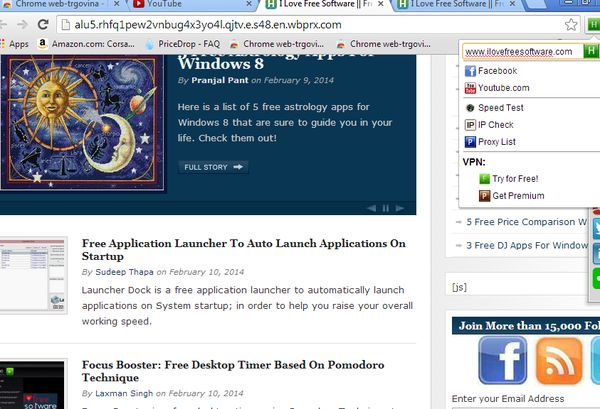This screenshot has height=409, width=600.
Task: Open author Pranjal Pant's link
Action: tap(220, 80)
